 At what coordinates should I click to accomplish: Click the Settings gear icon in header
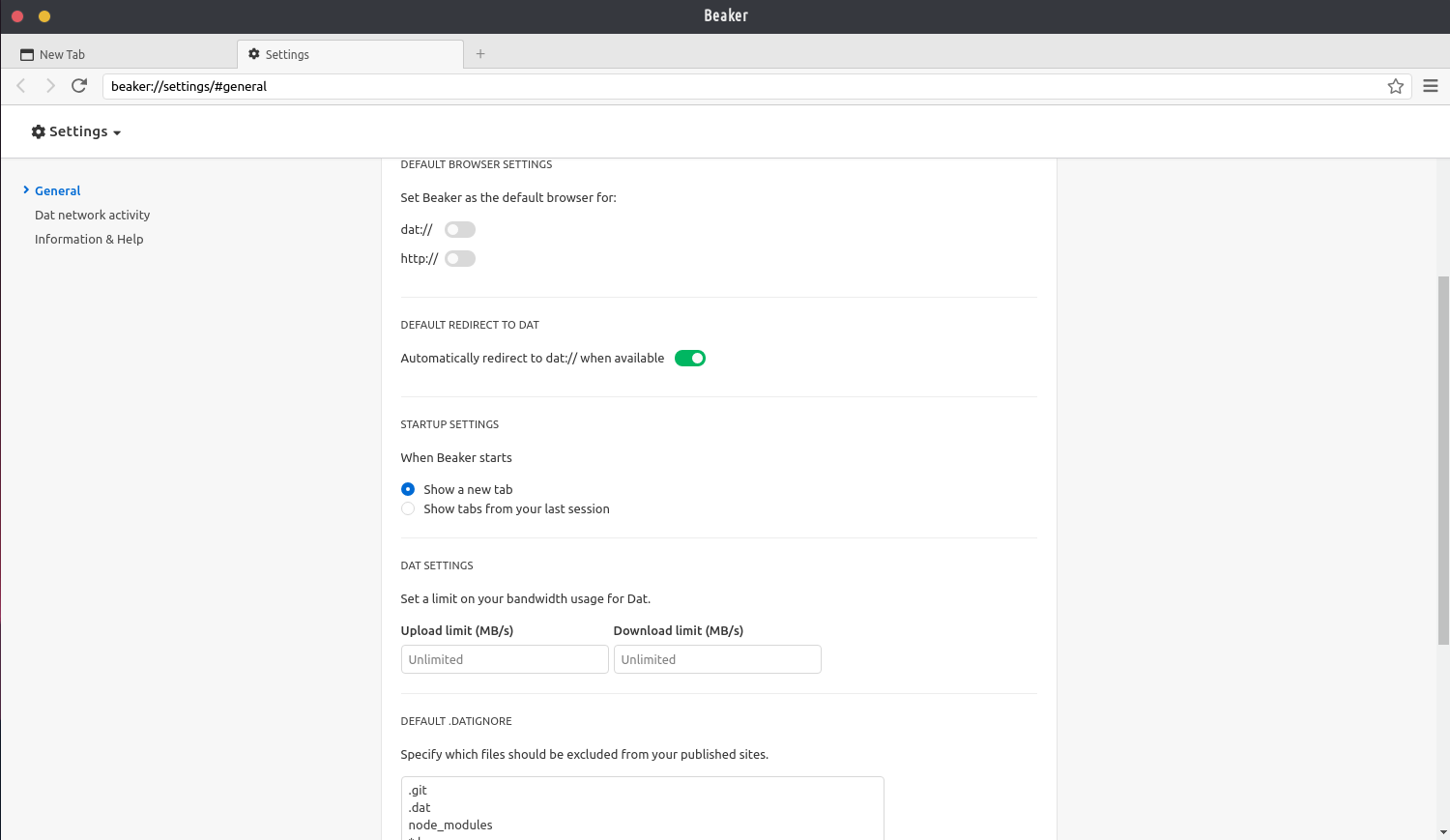(x=39, y=131)
